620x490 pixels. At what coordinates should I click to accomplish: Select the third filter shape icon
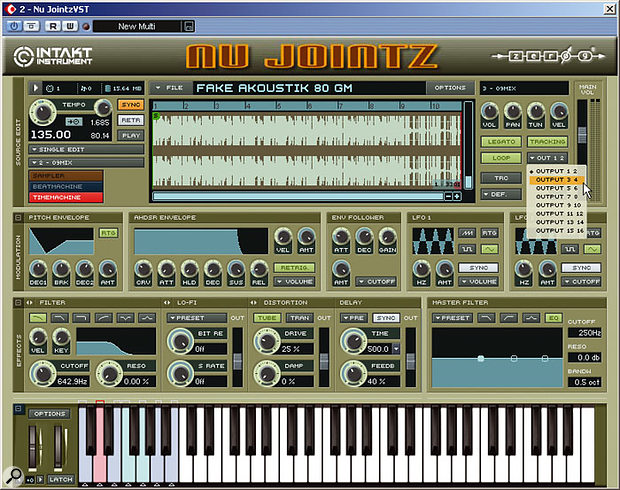tap(81, 318)
